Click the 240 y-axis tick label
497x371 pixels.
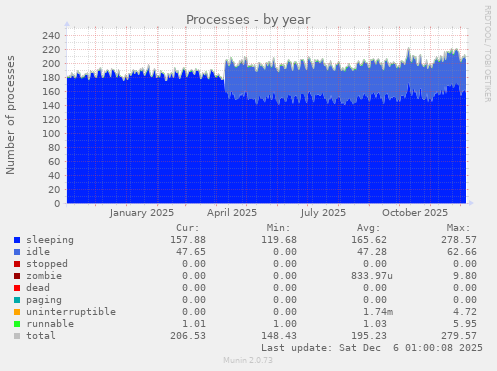pyautogui.click(x=51, y=36)
